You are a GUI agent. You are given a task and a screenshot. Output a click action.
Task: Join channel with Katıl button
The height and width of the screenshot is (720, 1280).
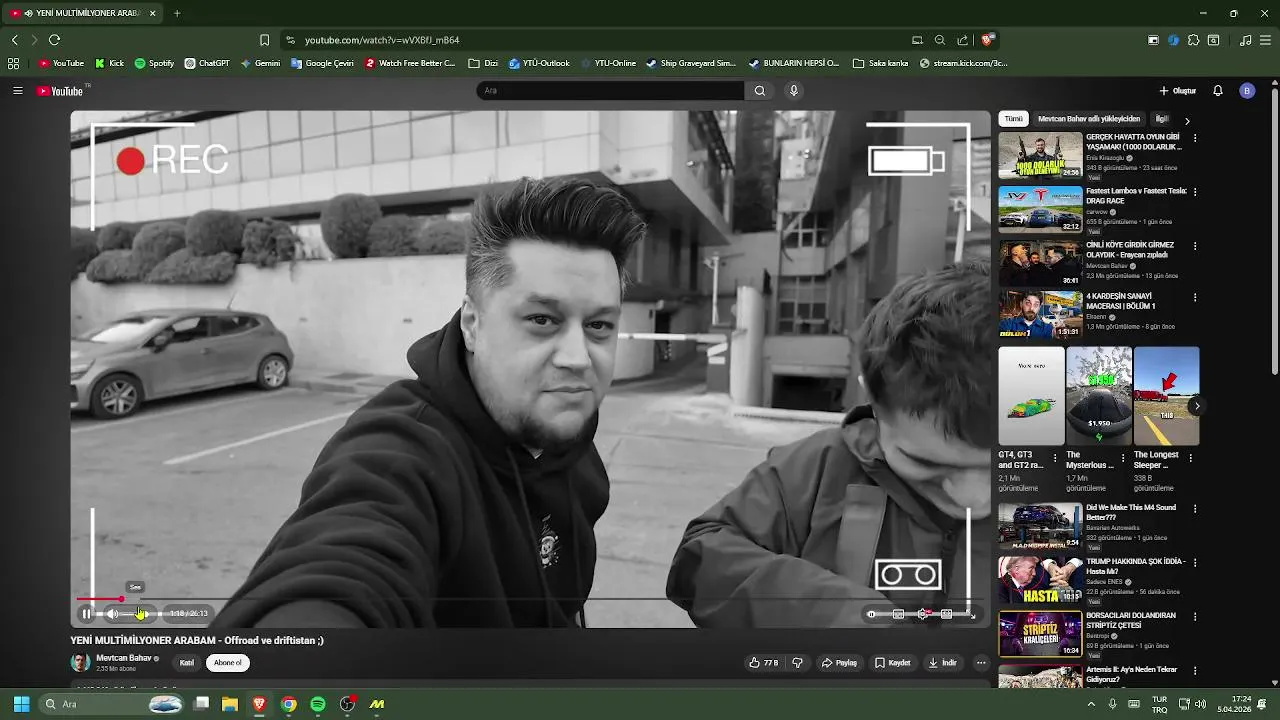[x=186, y=663]
